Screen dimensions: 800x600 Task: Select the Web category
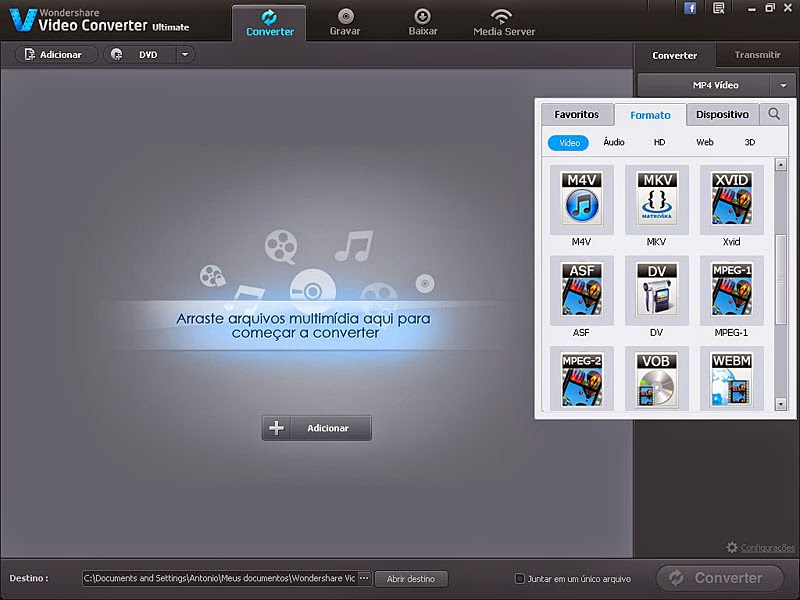pyautogui.click(x=705, y=142)
